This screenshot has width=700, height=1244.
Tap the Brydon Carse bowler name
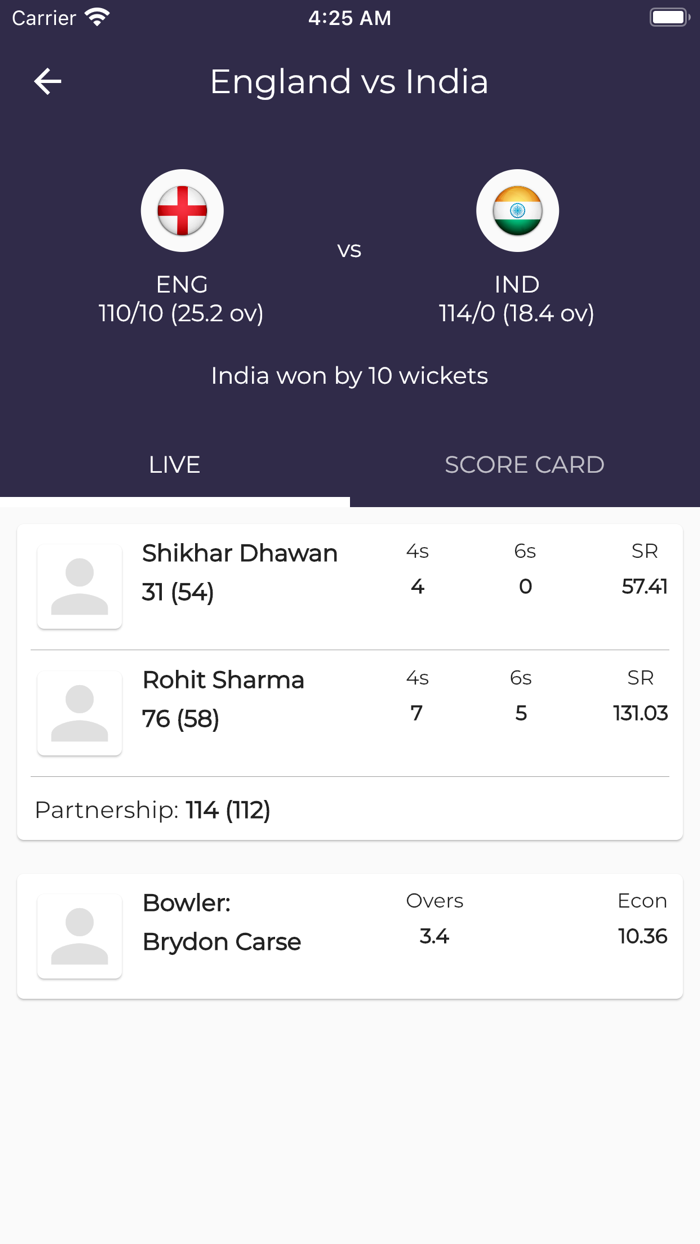point(222,942)
